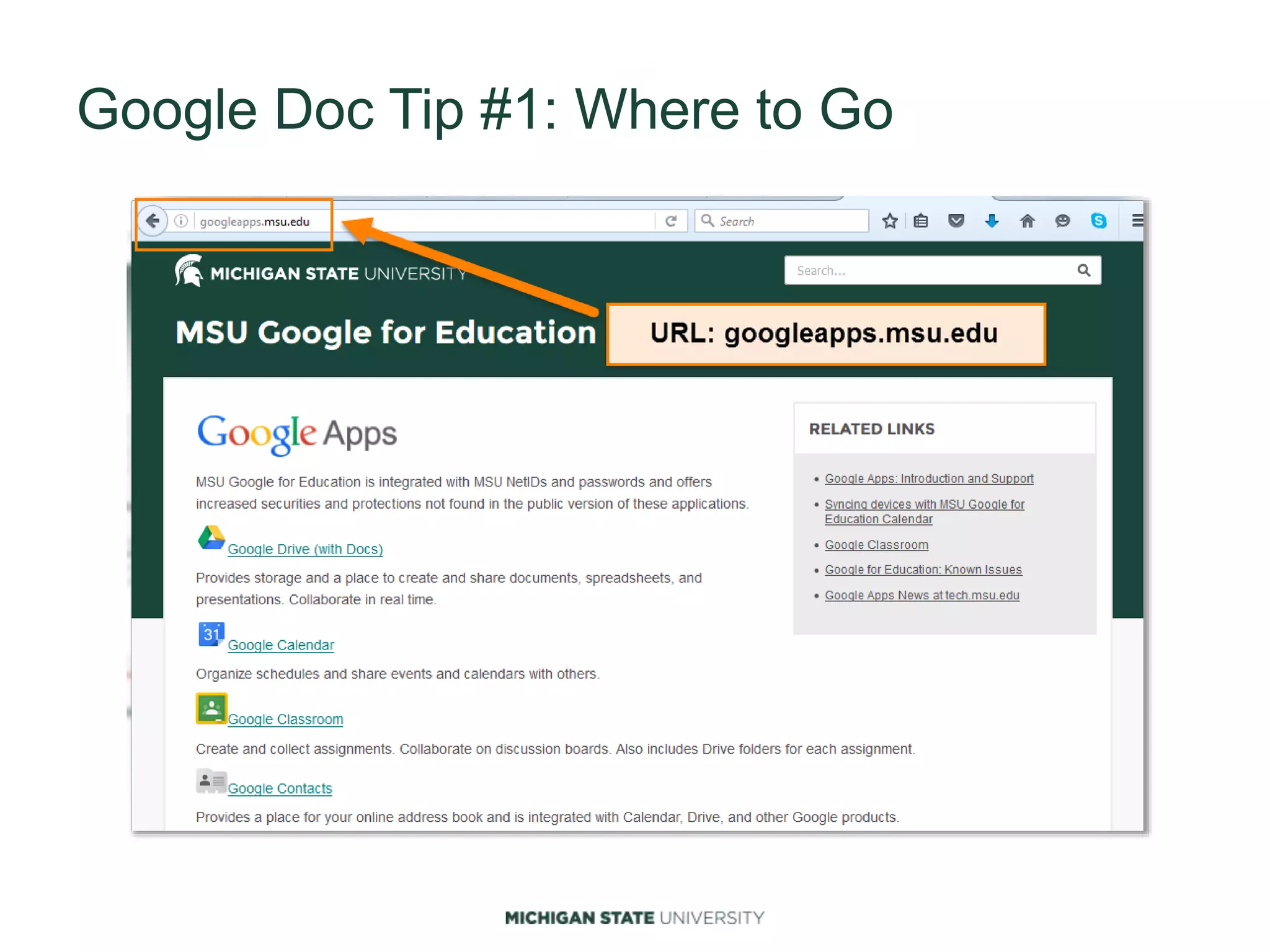Click the green Google Classroom icon
Viewport: 1270px width, 952px height.
pyautogui.click(x=211, y=708)
